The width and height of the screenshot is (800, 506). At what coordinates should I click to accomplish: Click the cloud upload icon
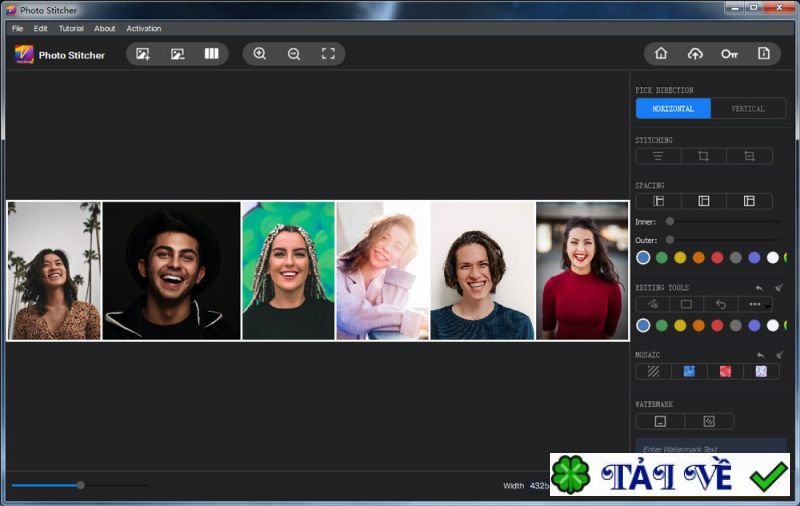(695, 54)
